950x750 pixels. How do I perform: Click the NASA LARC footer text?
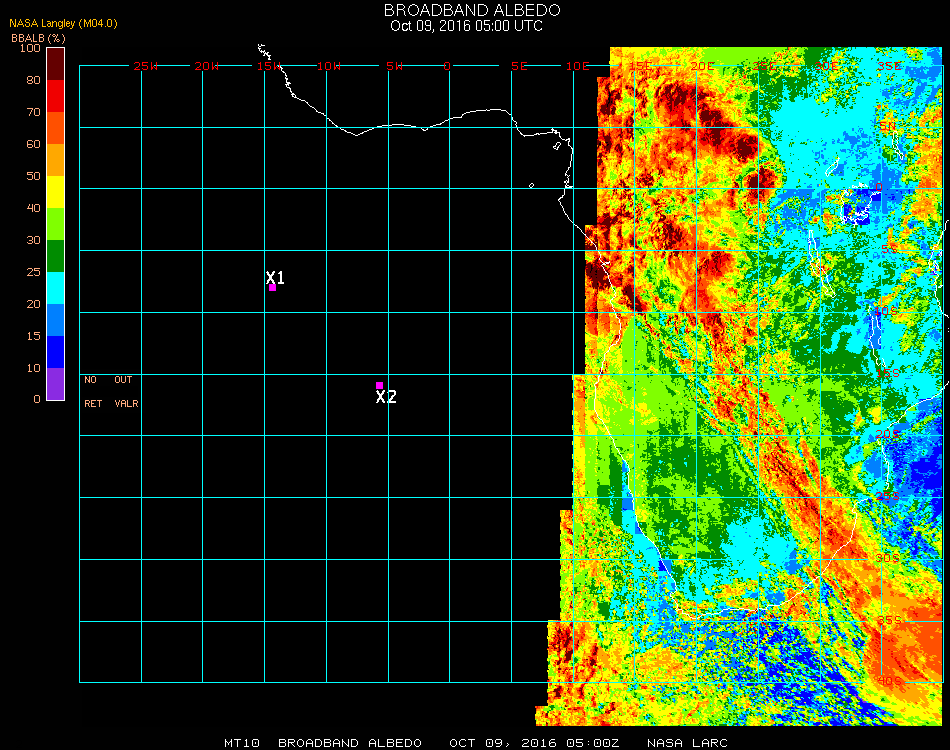tap(687, 743)
